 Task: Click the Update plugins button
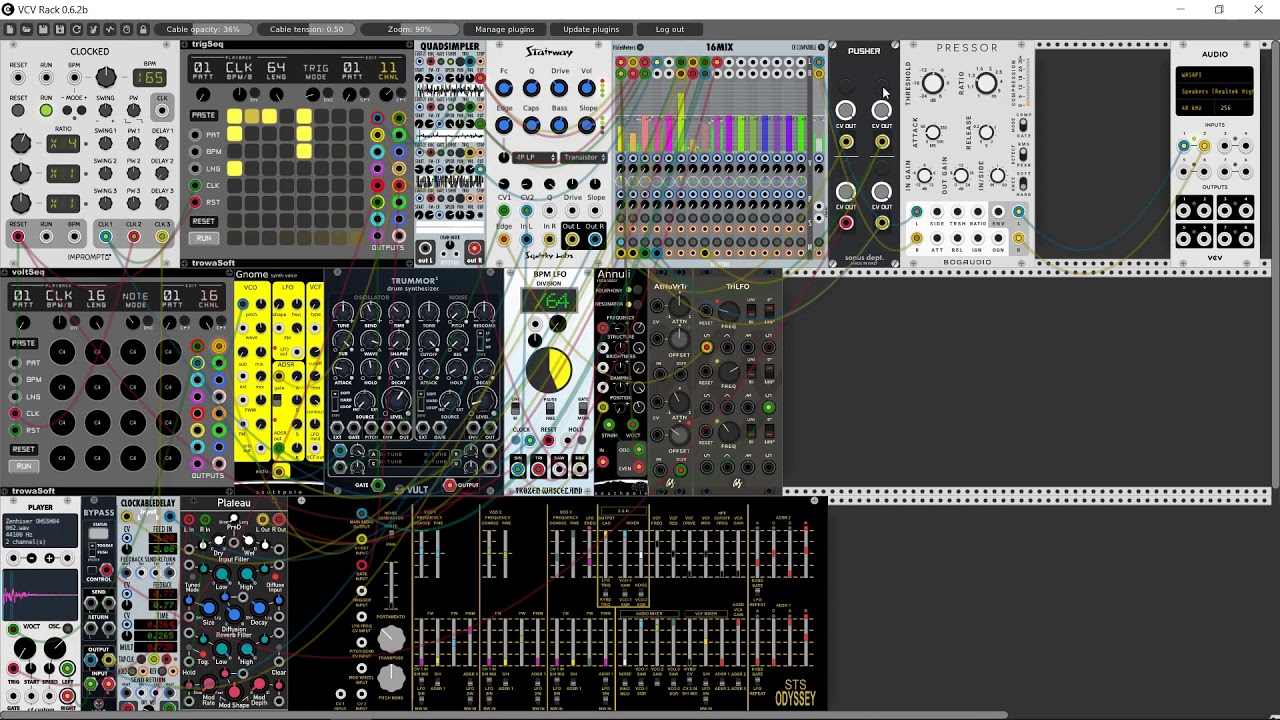coord(591,29)
